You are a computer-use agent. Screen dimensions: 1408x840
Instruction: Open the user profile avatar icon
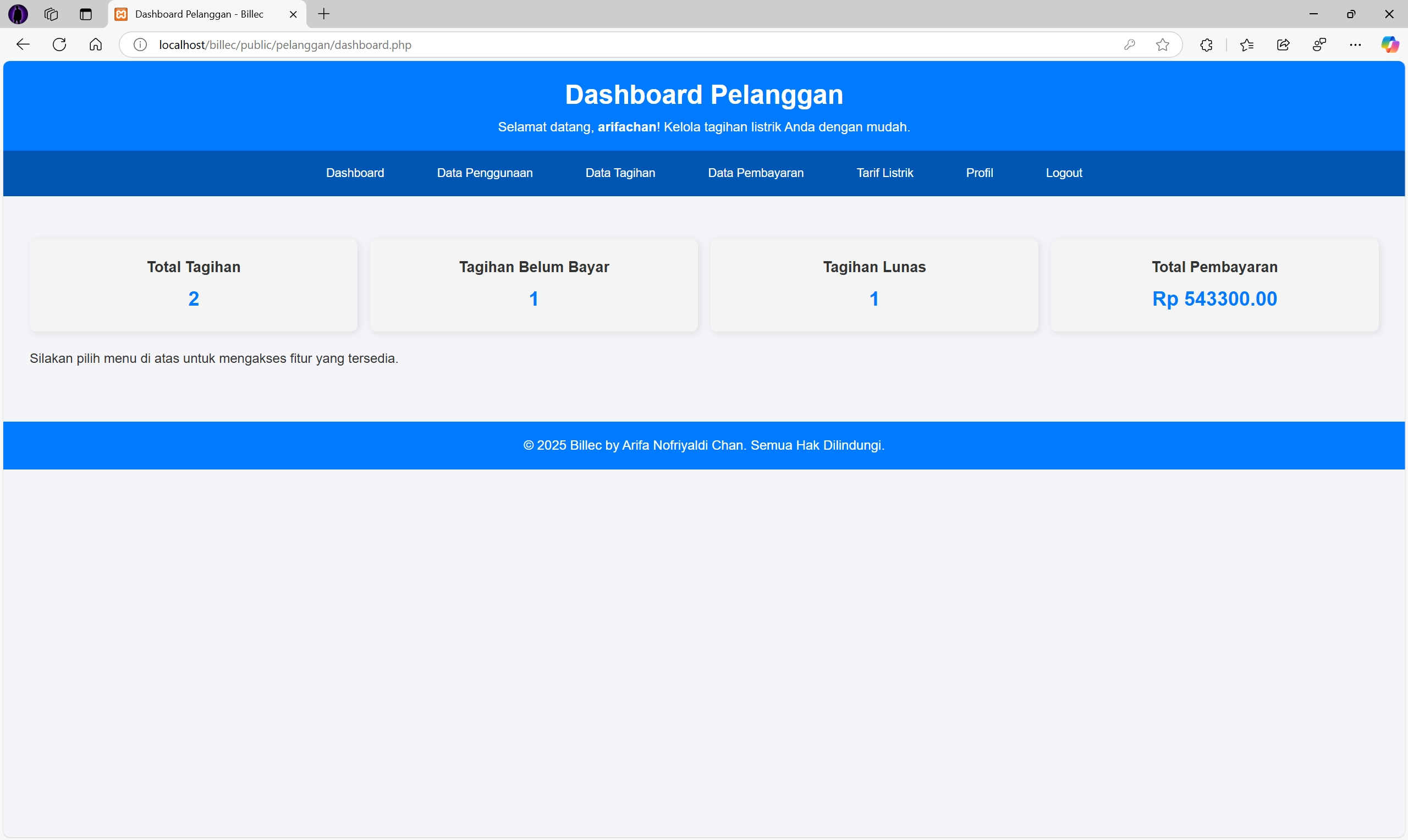(x=18, y=14)
